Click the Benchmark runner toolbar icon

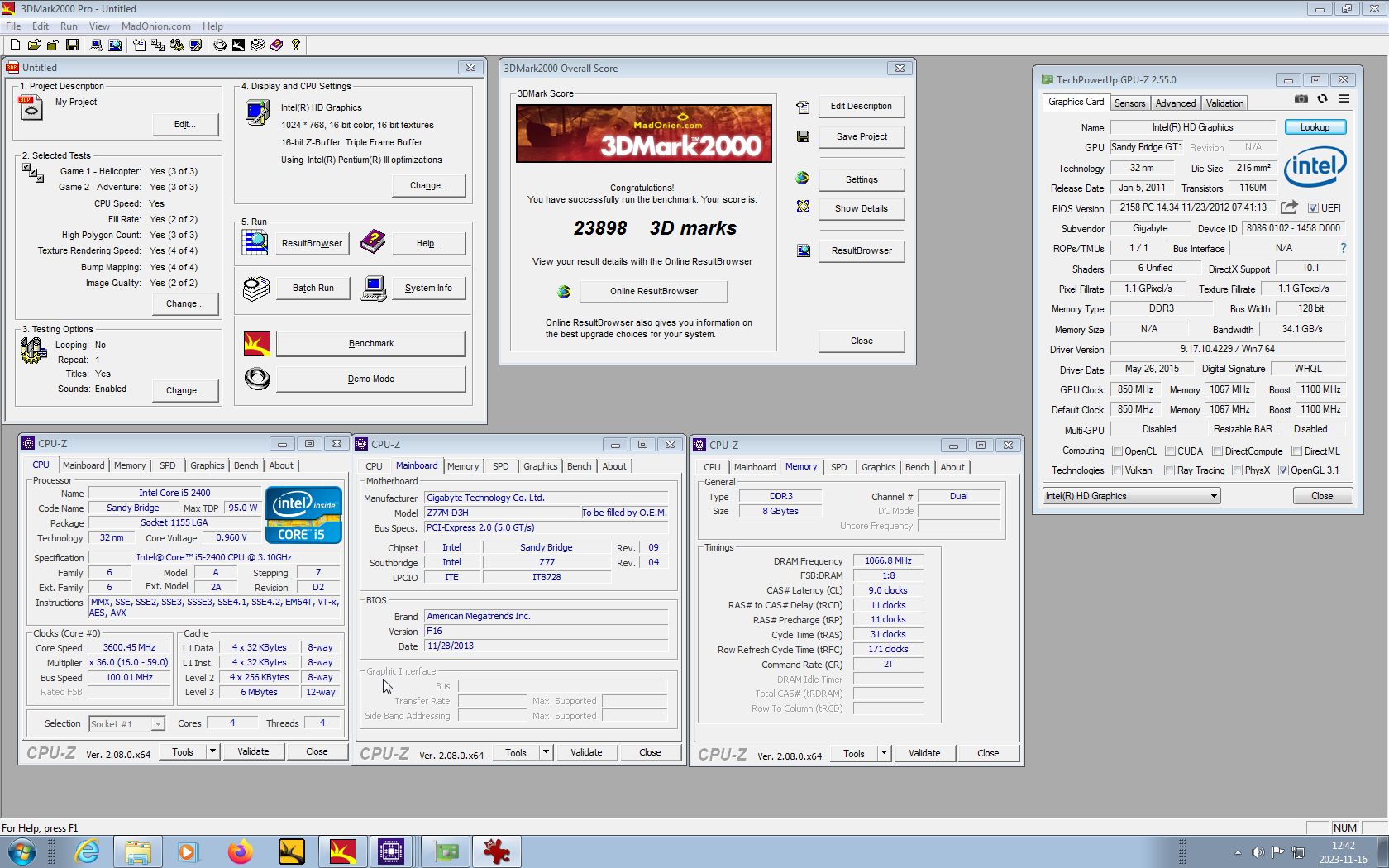[238, 45]
